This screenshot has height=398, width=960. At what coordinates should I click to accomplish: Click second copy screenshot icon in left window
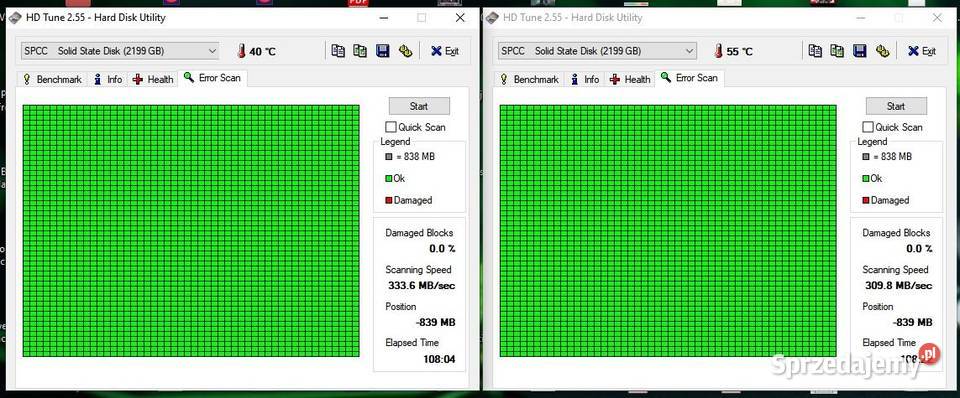360,51
